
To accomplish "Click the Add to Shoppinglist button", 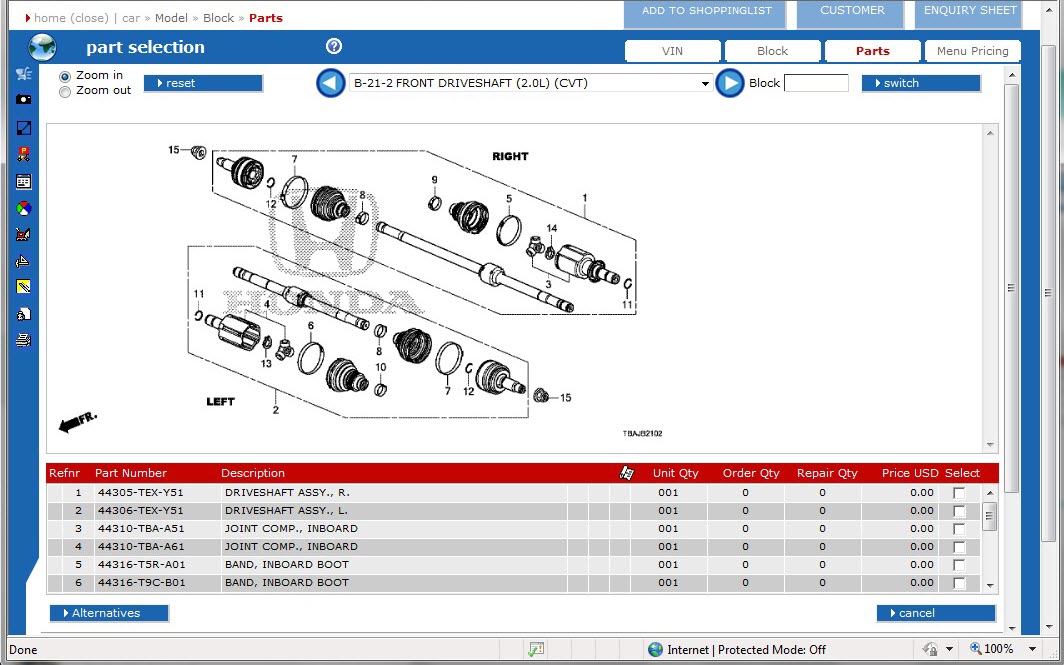I will [706, 11].
